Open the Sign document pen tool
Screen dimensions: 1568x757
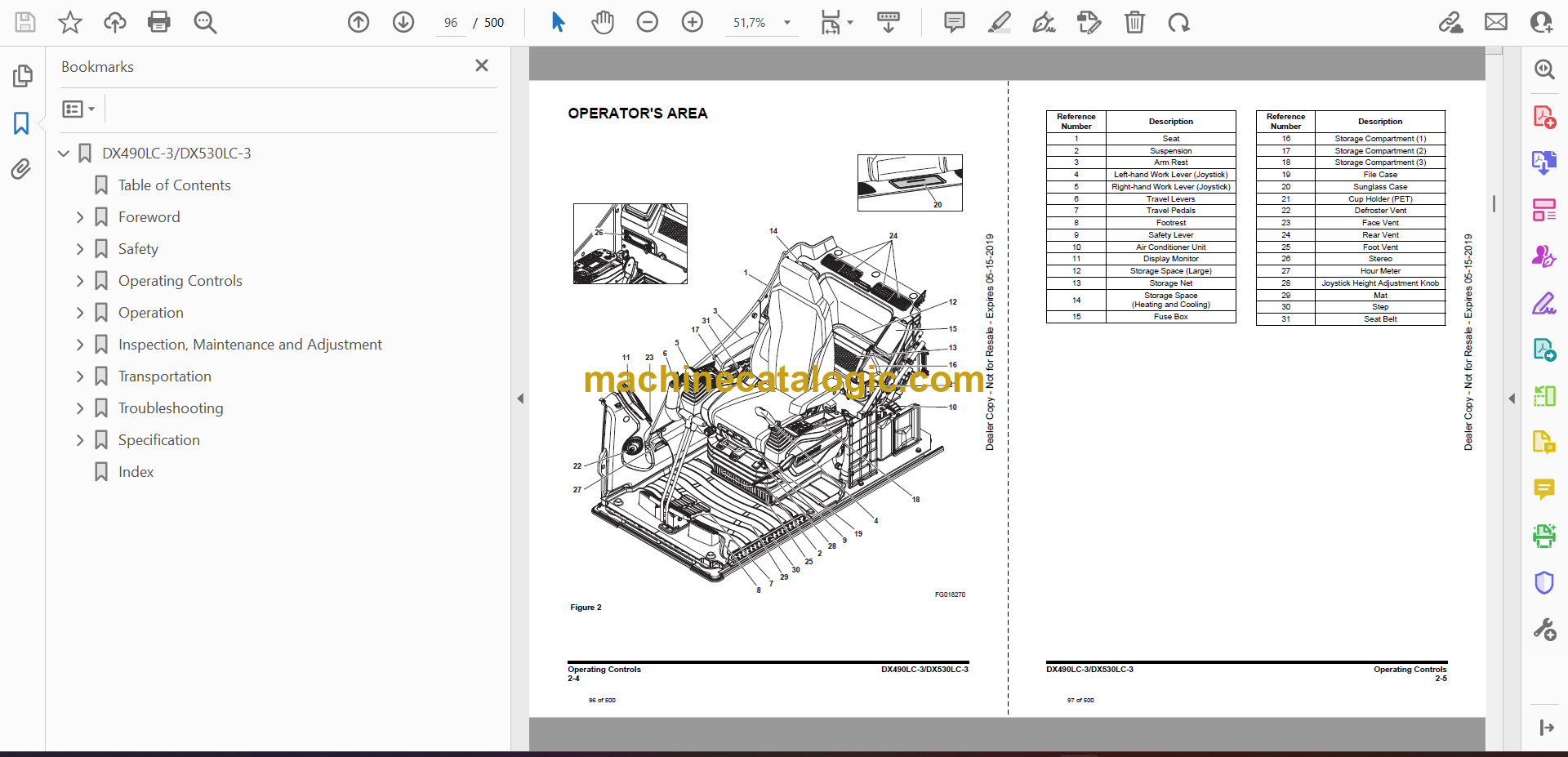(1044, 22)
